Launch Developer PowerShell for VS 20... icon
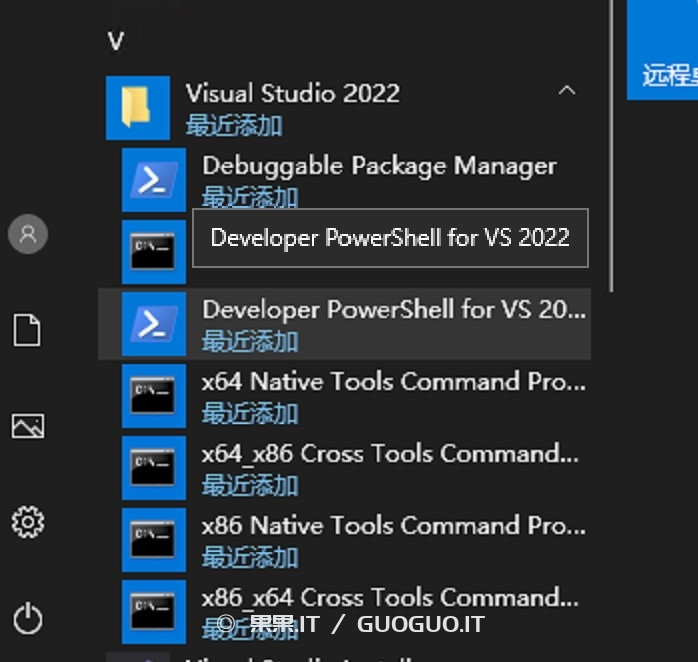 click(x=154, y=324)
